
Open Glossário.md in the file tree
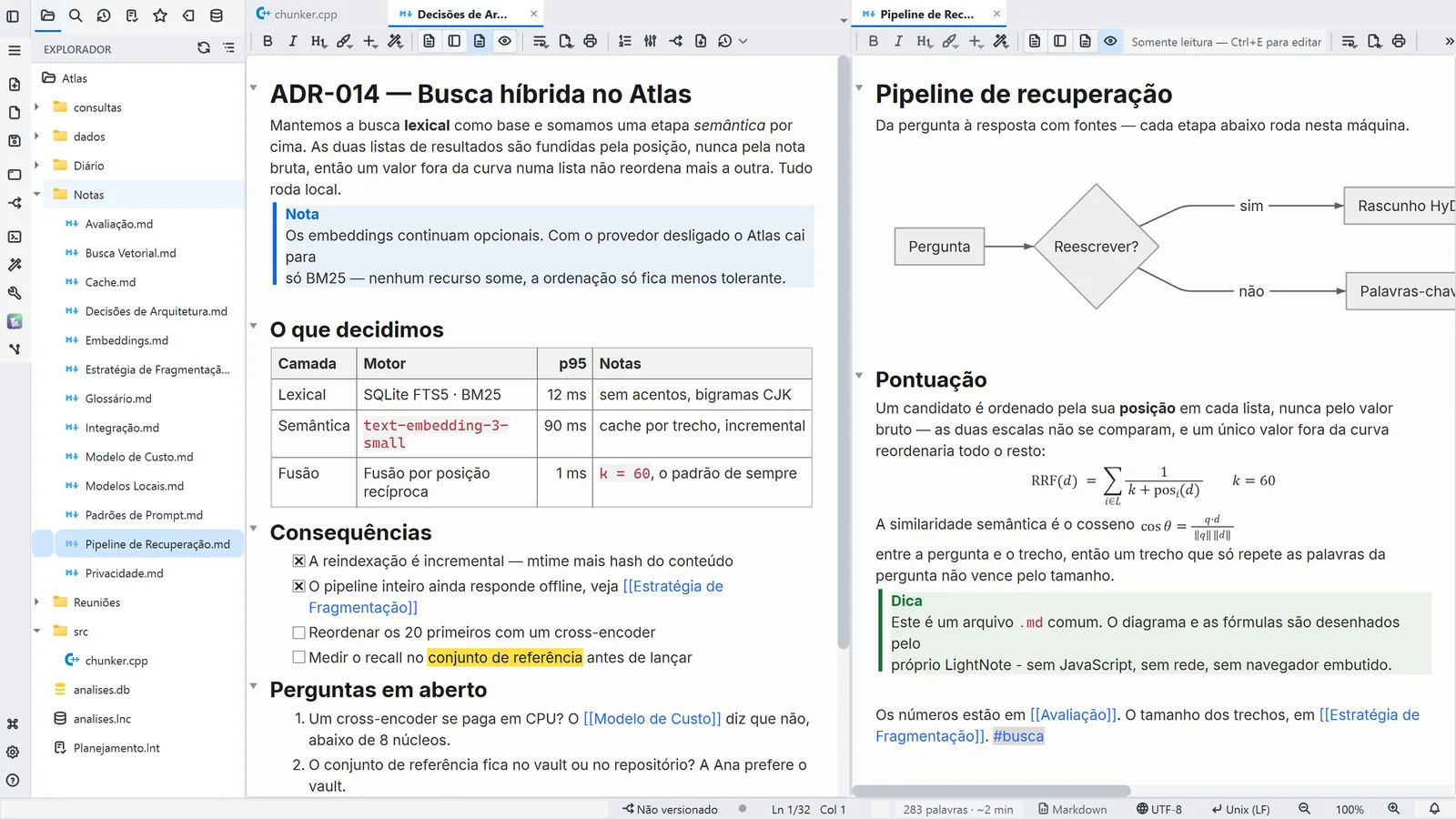click(x=118, y=399)
